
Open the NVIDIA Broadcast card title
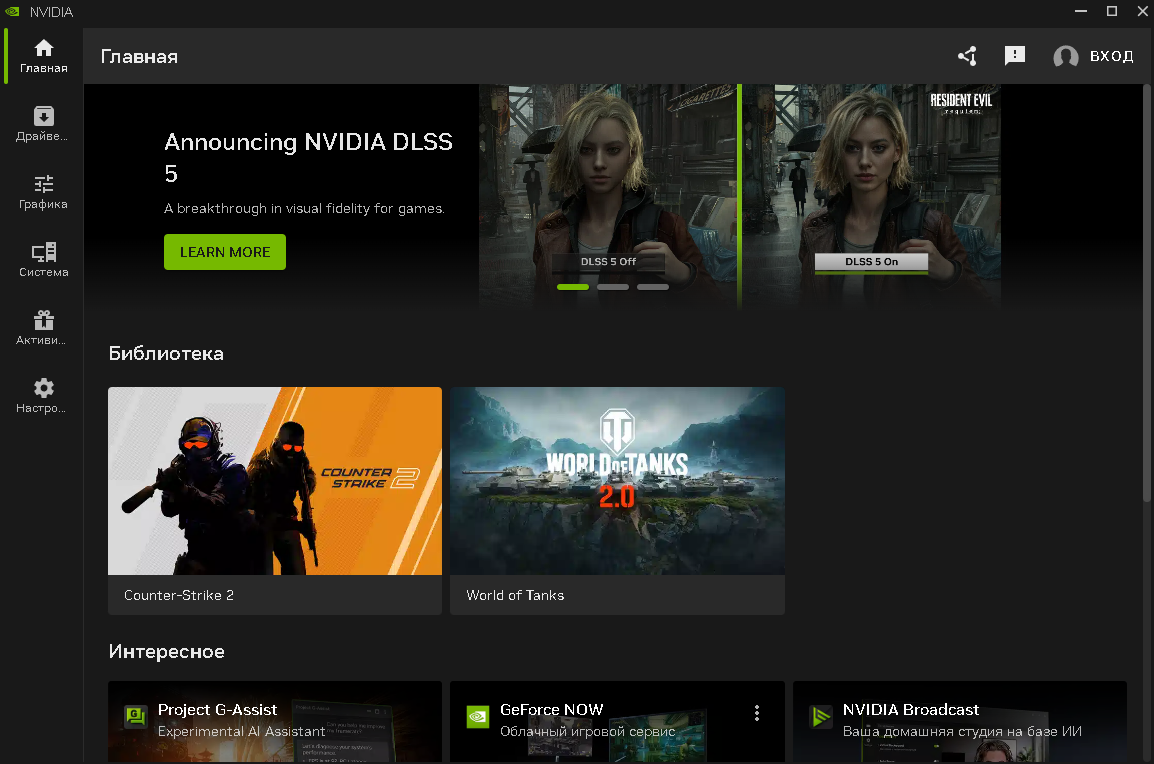[910, 710]
